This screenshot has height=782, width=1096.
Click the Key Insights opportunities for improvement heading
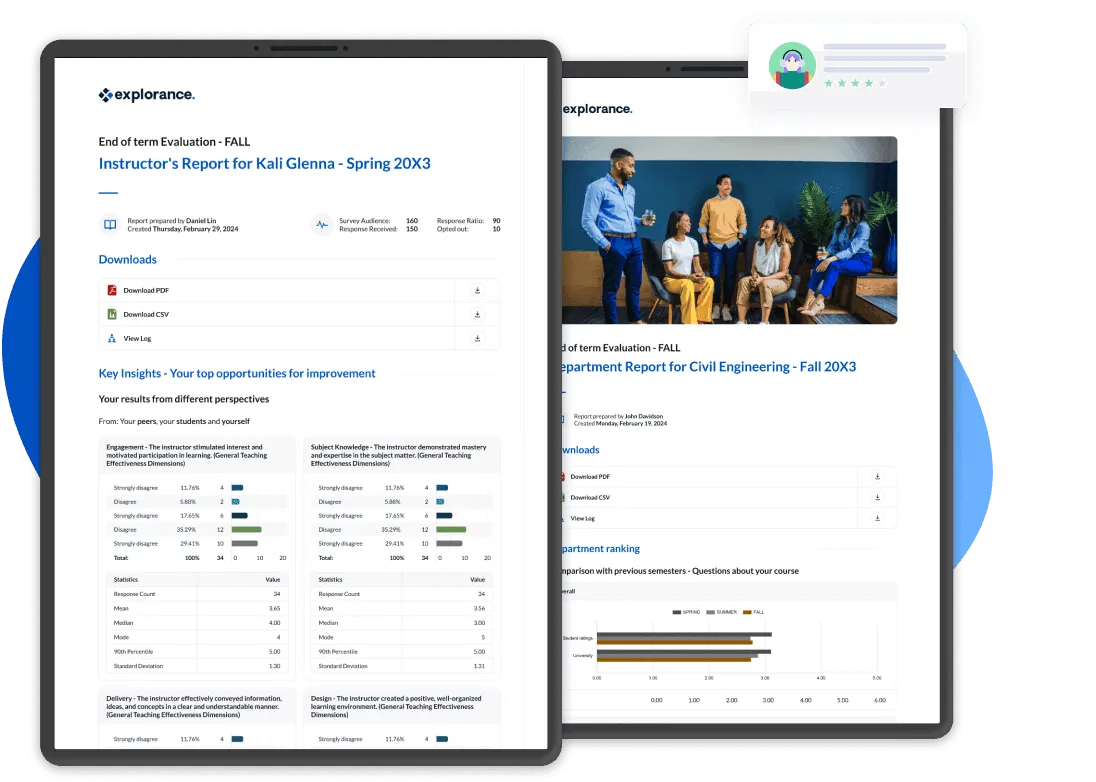pos(237,373)
